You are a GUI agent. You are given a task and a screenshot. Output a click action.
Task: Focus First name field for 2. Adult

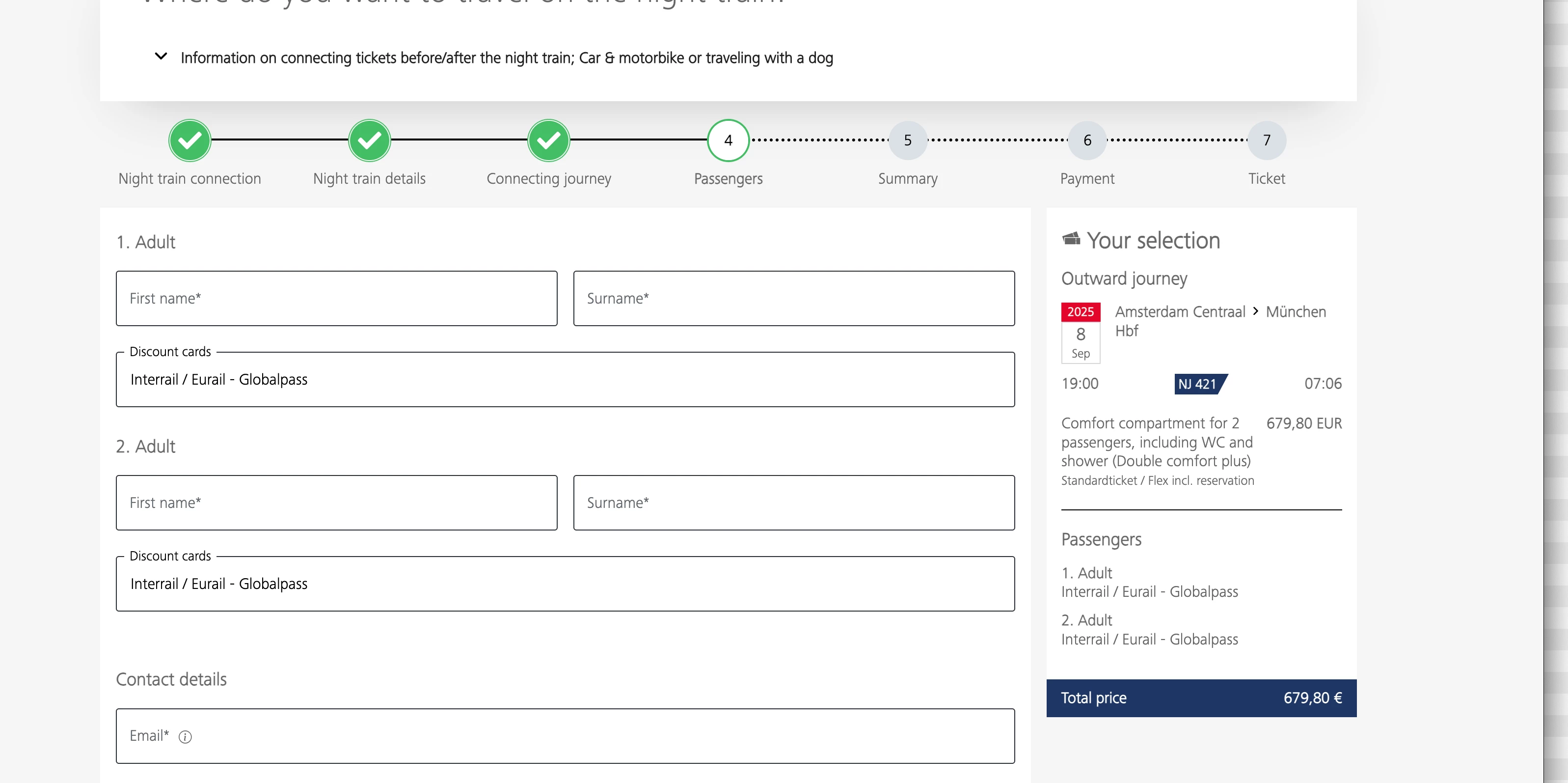coord(336,503)
